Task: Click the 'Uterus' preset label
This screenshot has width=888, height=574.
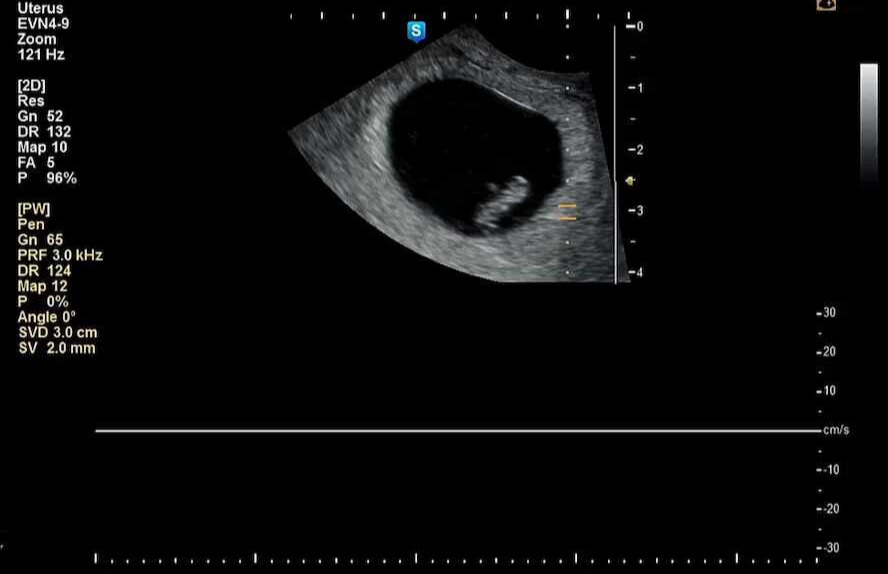Action: click(40, 8)
